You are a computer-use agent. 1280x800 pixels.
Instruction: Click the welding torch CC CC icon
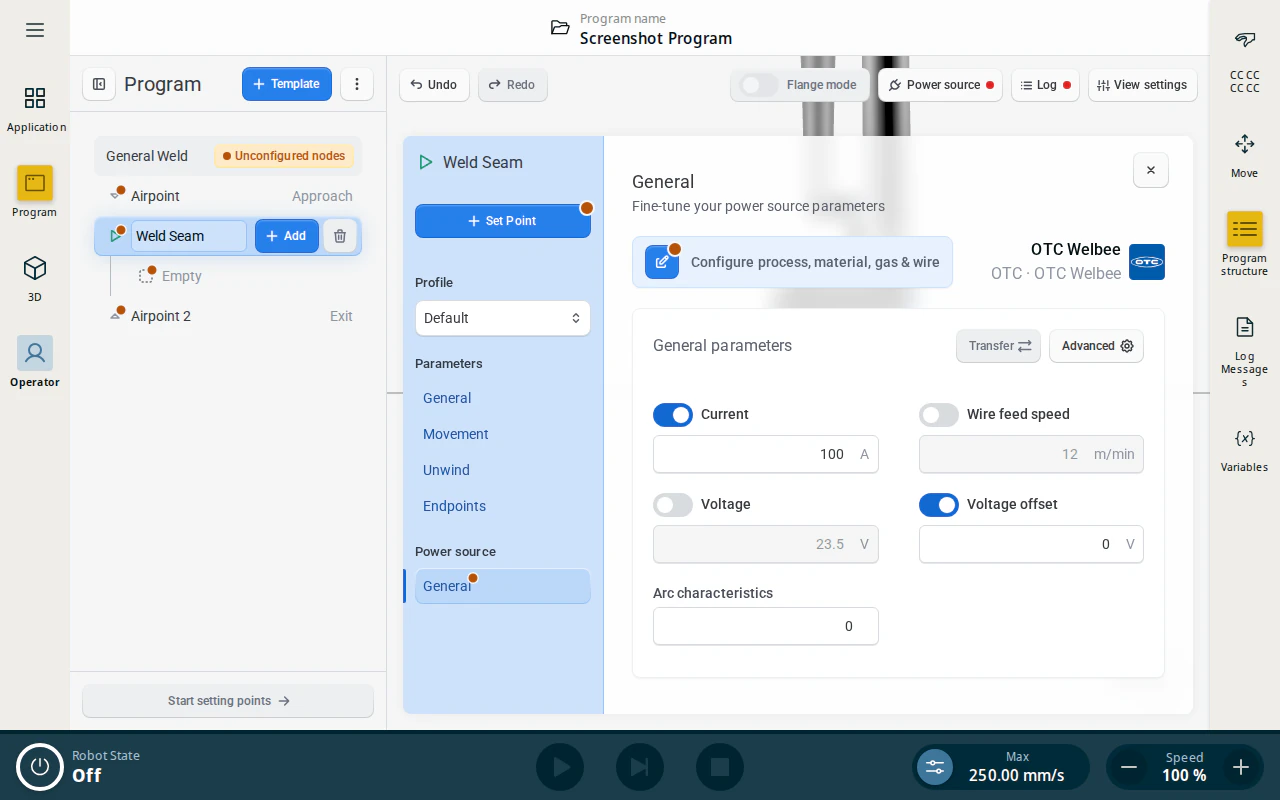1245,40
